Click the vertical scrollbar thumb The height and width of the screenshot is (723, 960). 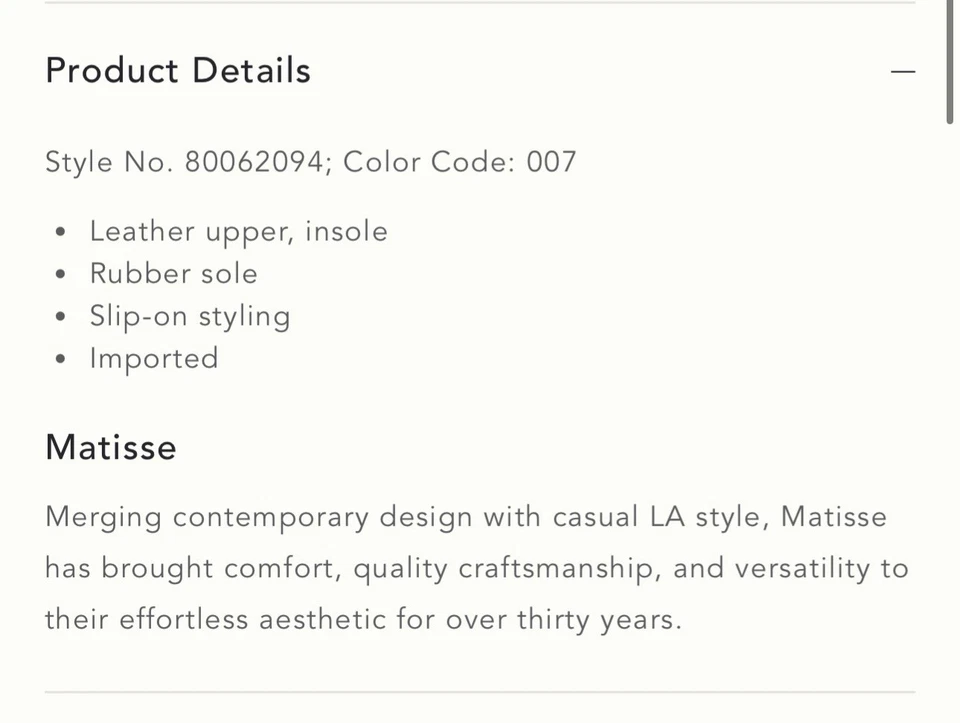pyautogui.click(x=951, y=62)
